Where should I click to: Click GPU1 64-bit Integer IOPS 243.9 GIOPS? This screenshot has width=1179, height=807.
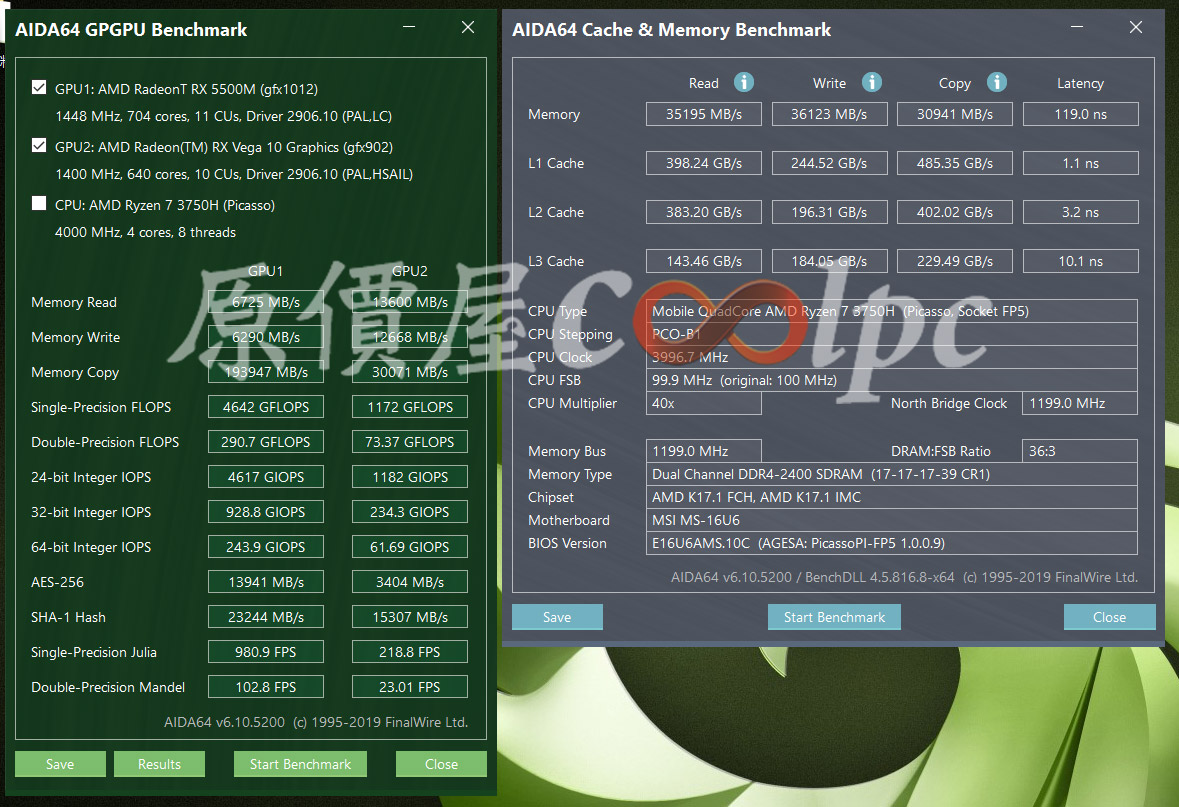[x=266, y=547]
